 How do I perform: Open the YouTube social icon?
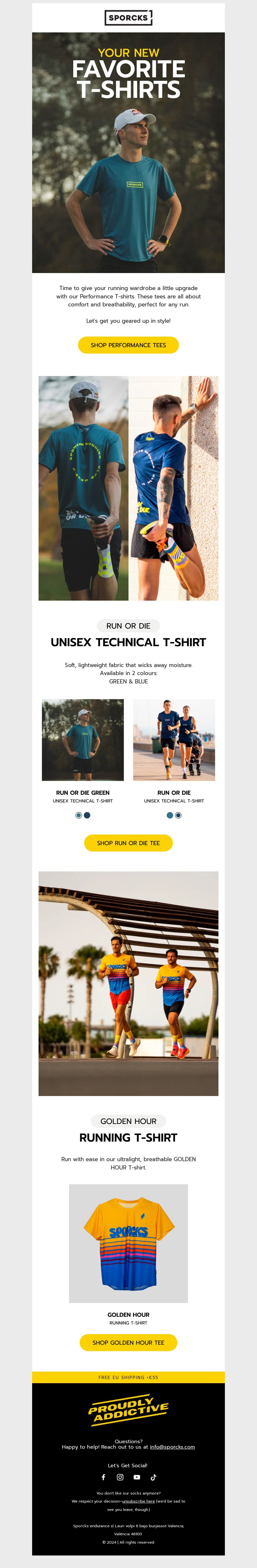point(137,1477)
